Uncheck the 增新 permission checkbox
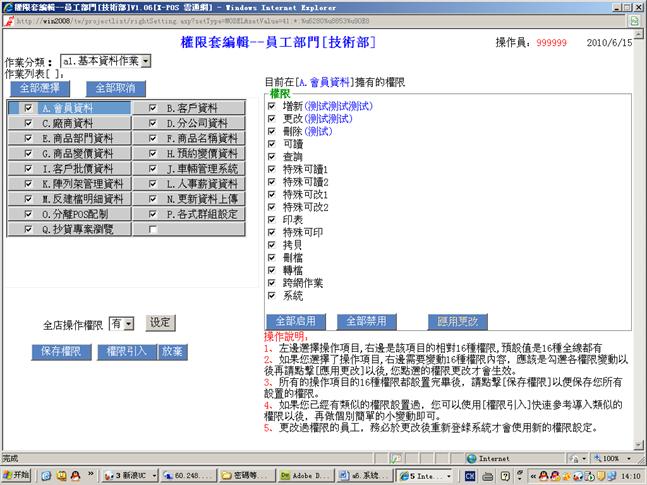Image resolution: width=647 pixels, height=485 pixels. 272,104
